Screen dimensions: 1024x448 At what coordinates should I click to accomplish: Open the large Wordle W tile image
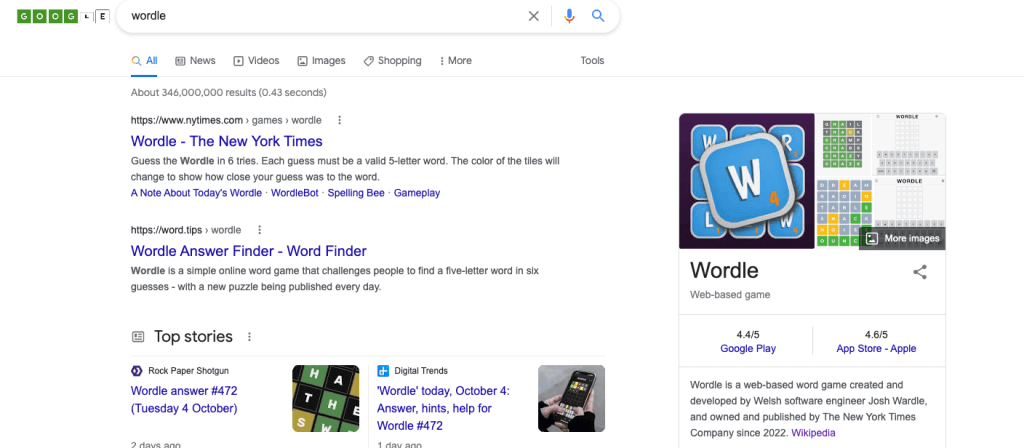pyautogui.click(x=747, y=181)
